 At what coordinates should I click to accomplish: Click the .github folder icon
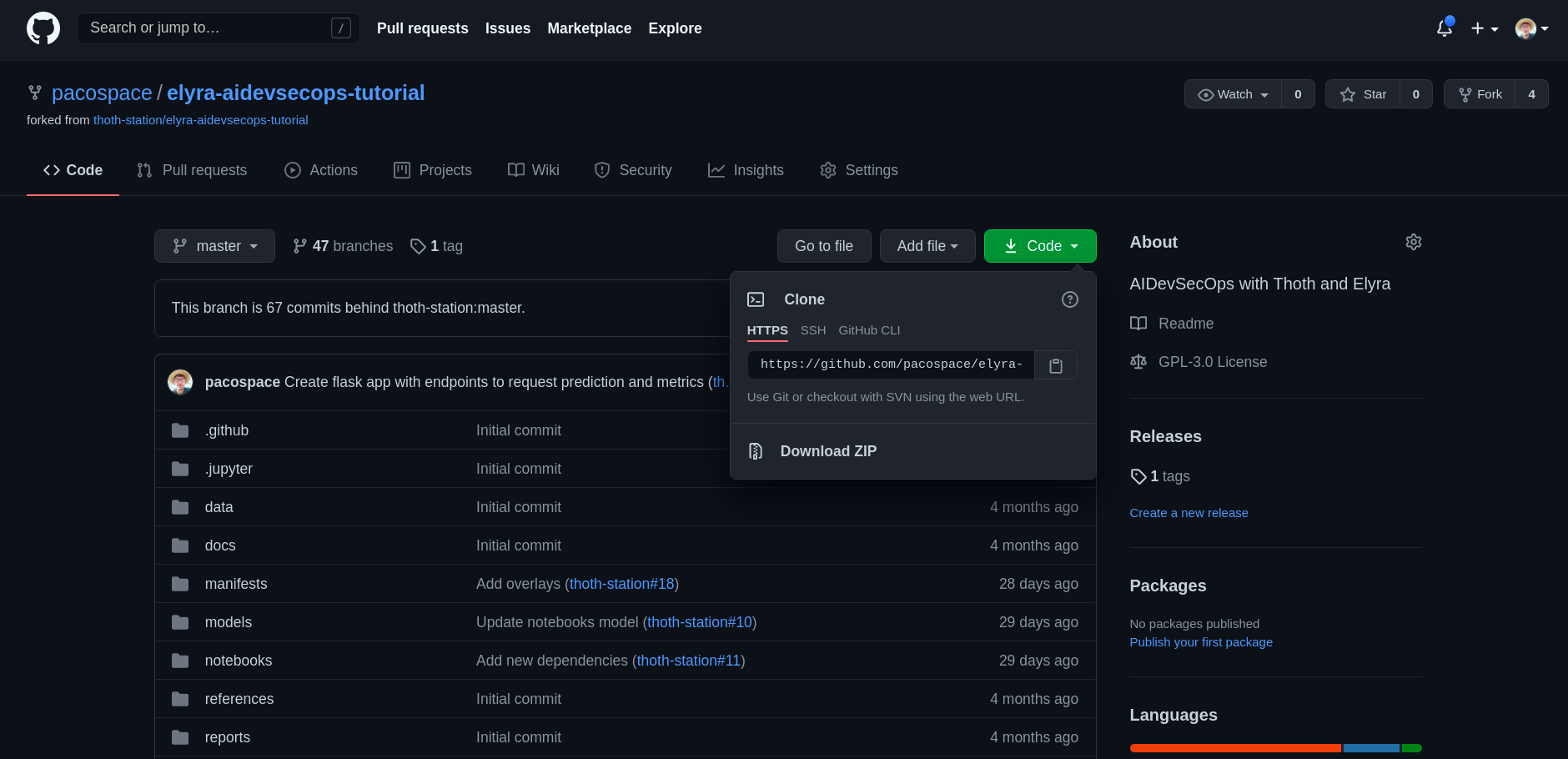(180, 430)
